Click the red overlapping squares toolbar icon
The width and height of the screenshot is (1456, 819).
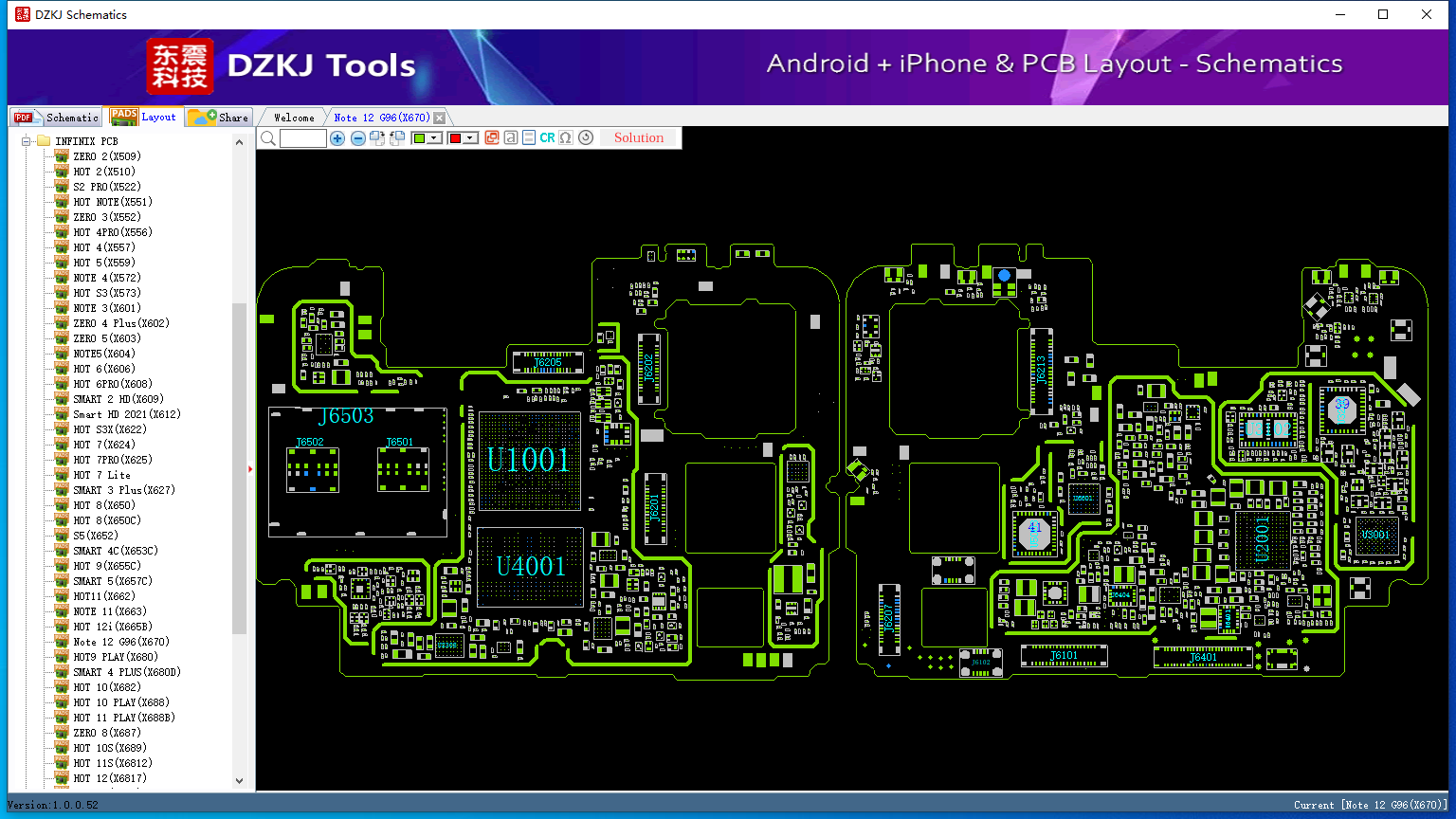492,138
